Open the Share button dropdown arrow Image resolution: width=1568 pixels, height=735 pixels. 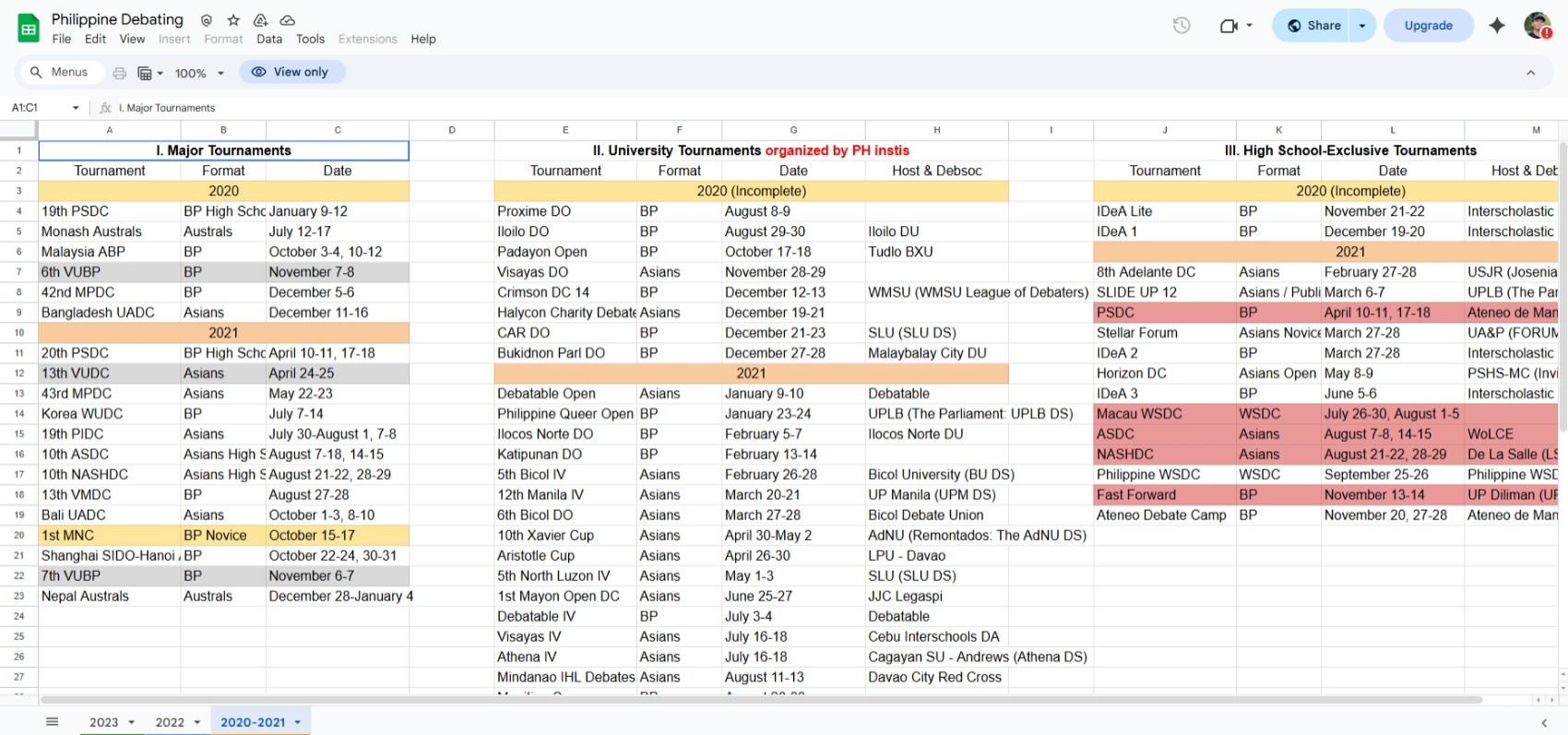(1362, 26)
